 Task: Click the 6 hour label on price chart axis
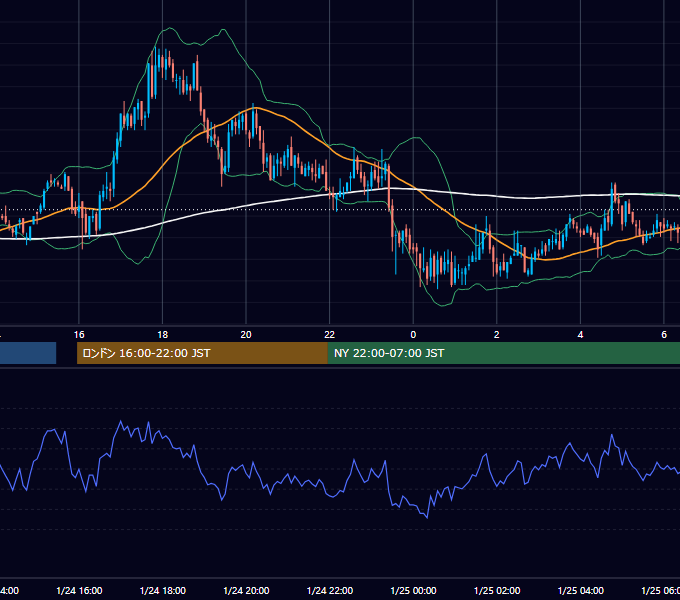(x=664, y=335)
